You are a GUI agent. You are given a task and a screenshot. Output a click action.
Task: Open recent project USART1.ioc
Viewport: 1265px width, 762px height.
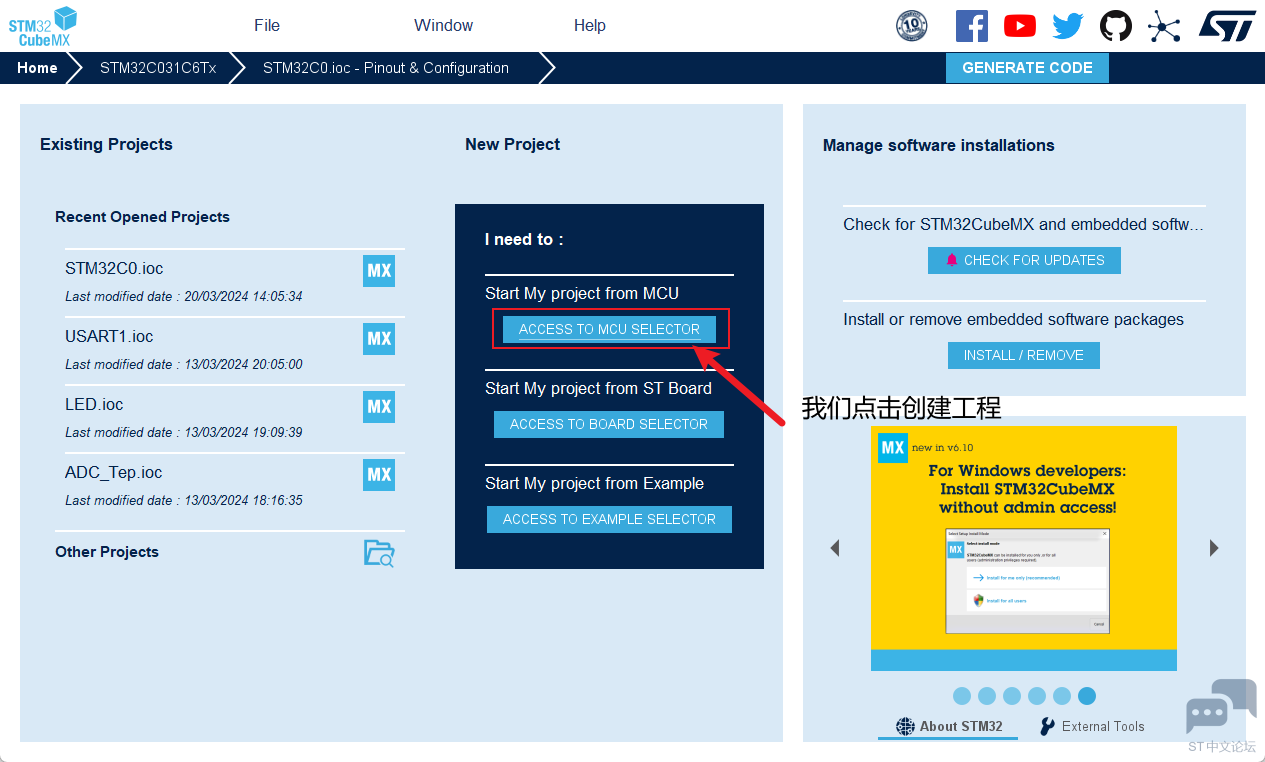coord(109,337)
